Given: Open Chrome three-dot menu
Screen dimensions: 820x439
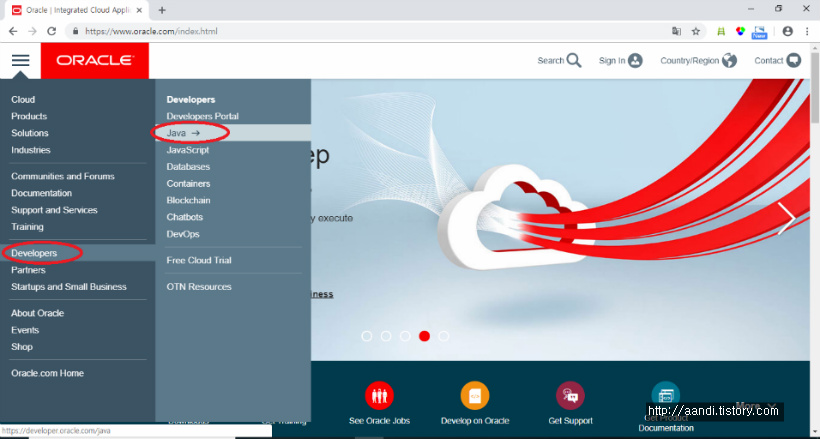Looking at the screenshot, I should (807, 31).
